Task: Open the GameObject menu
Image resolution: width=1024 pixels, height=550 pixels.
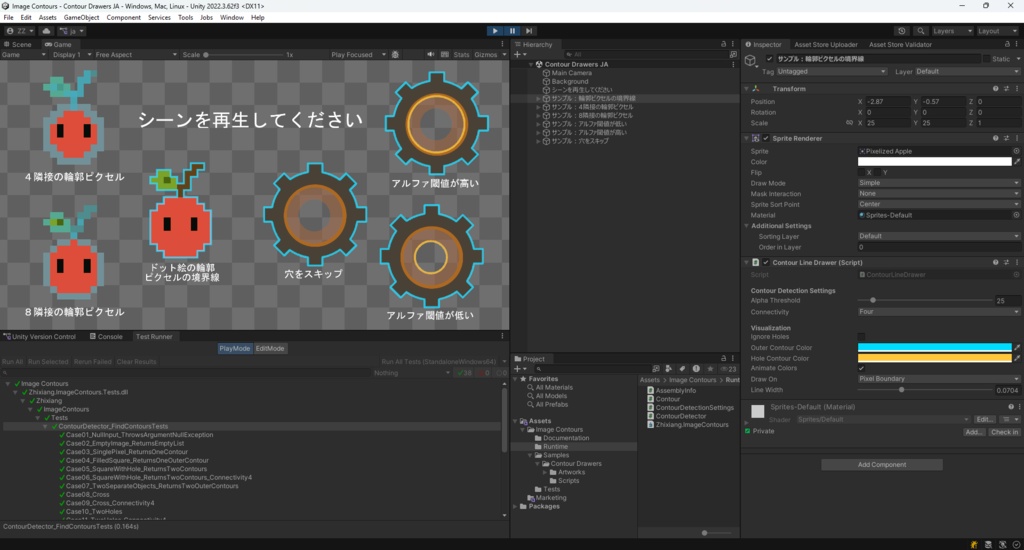Action: (81, 18)
